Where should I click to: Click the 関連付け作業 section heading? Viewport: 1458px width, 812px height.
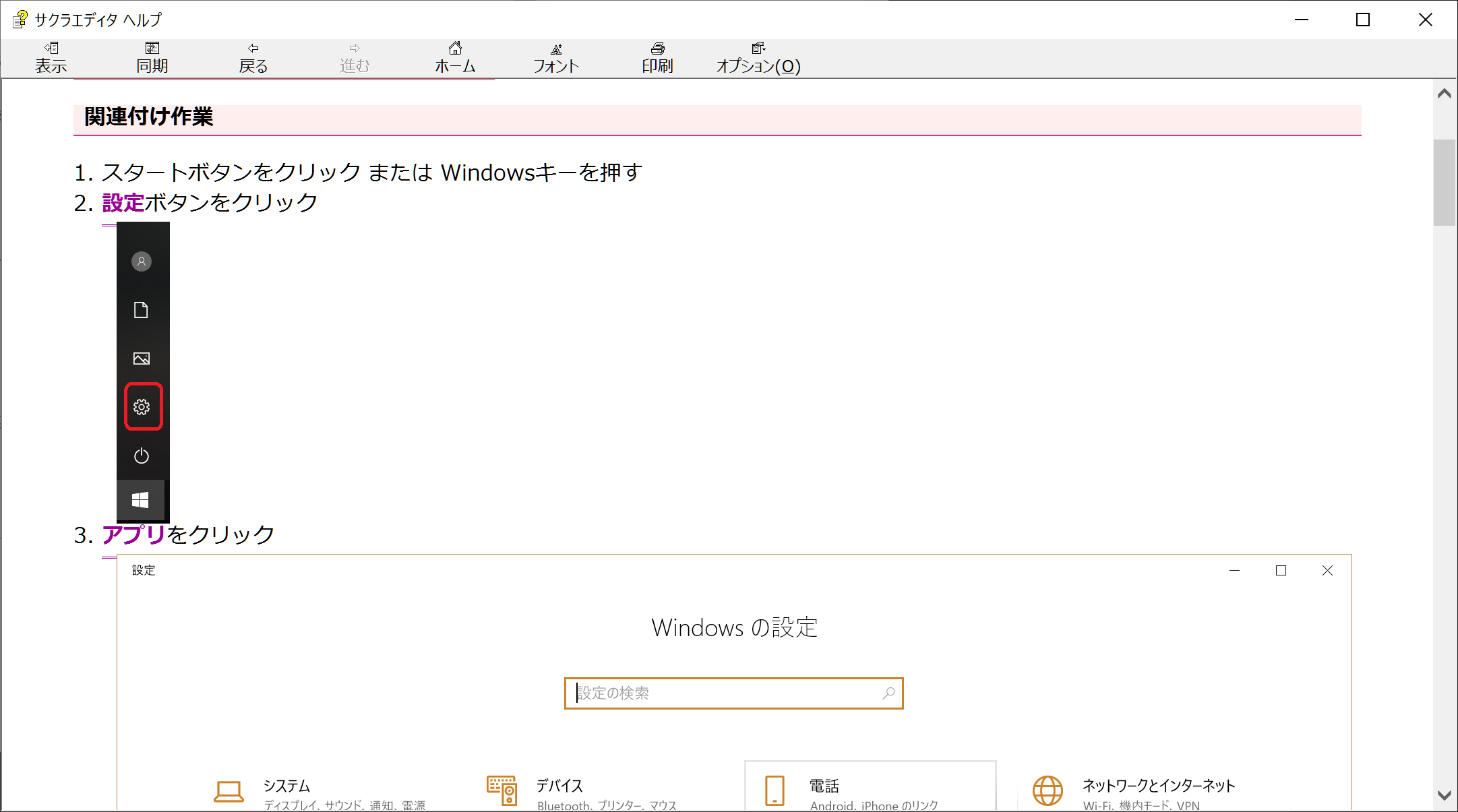(149, 117)
